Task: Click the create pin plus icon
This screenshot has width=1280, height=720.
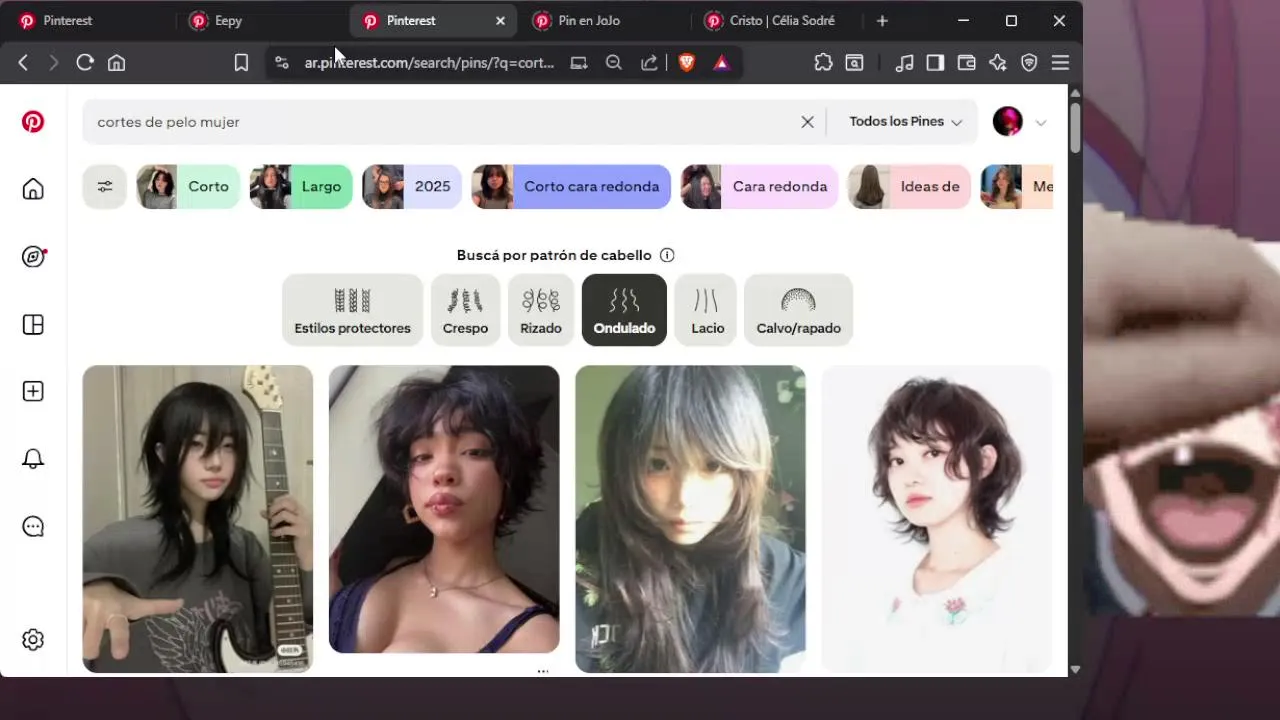Action: coord(33,392)
